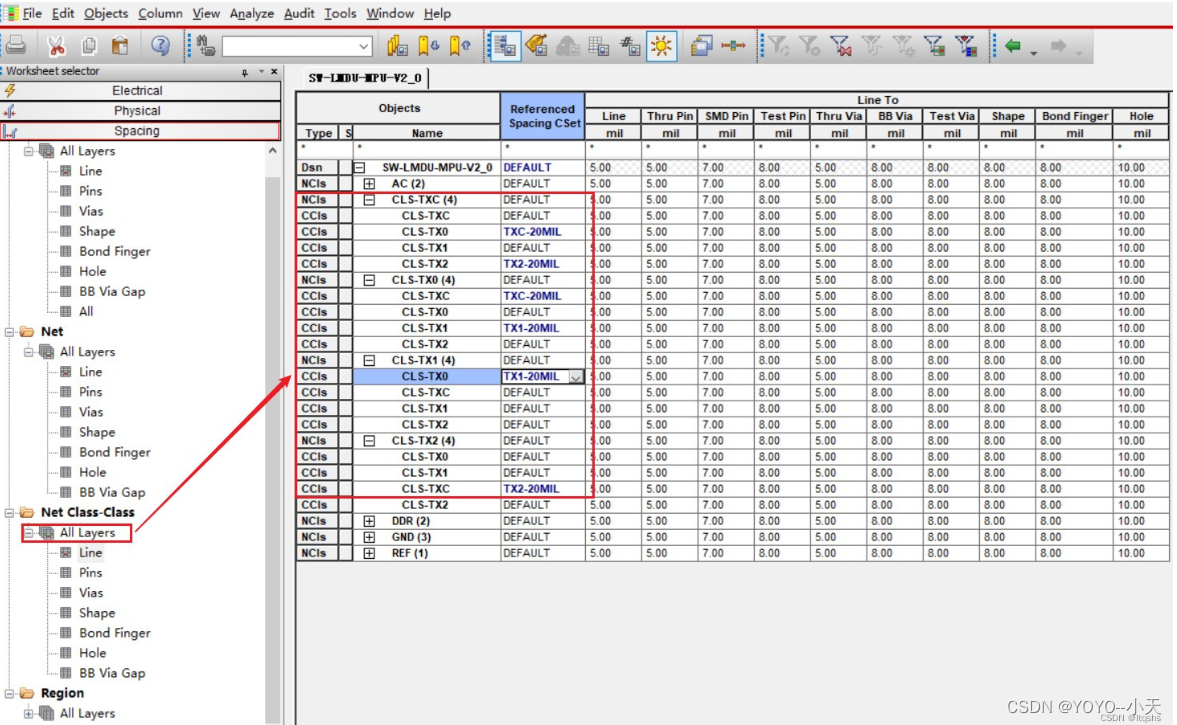
Task: Click the Copy icon
Action: 88,45
